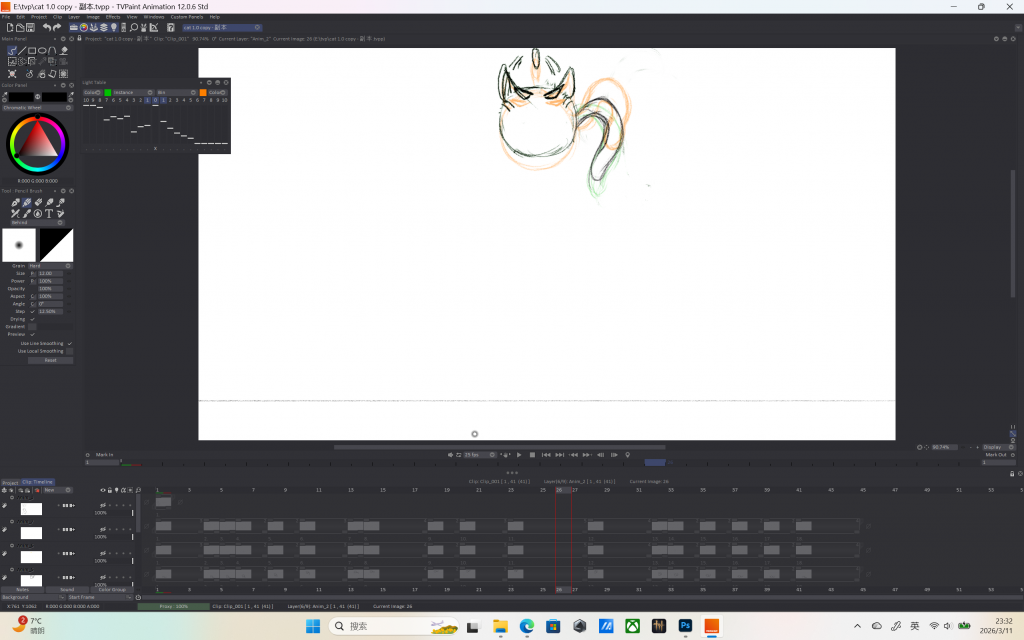Click the Reset button in tool panel
1024x640 pixels.
point(49,360)
